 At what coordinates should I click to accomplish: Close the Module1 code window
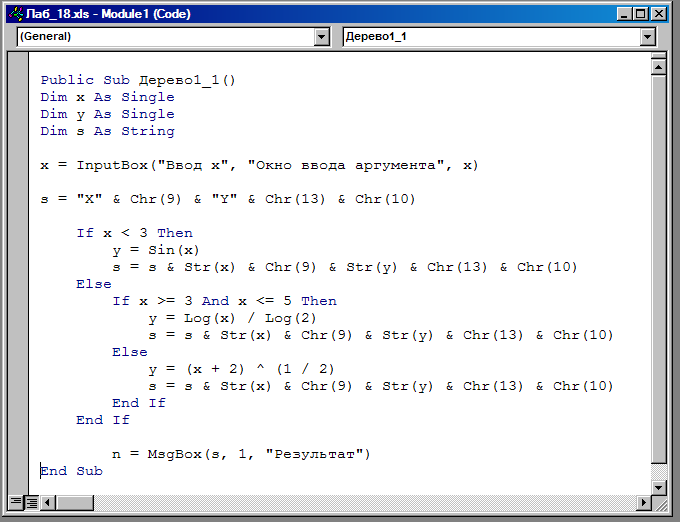click(x=659, y=14)
